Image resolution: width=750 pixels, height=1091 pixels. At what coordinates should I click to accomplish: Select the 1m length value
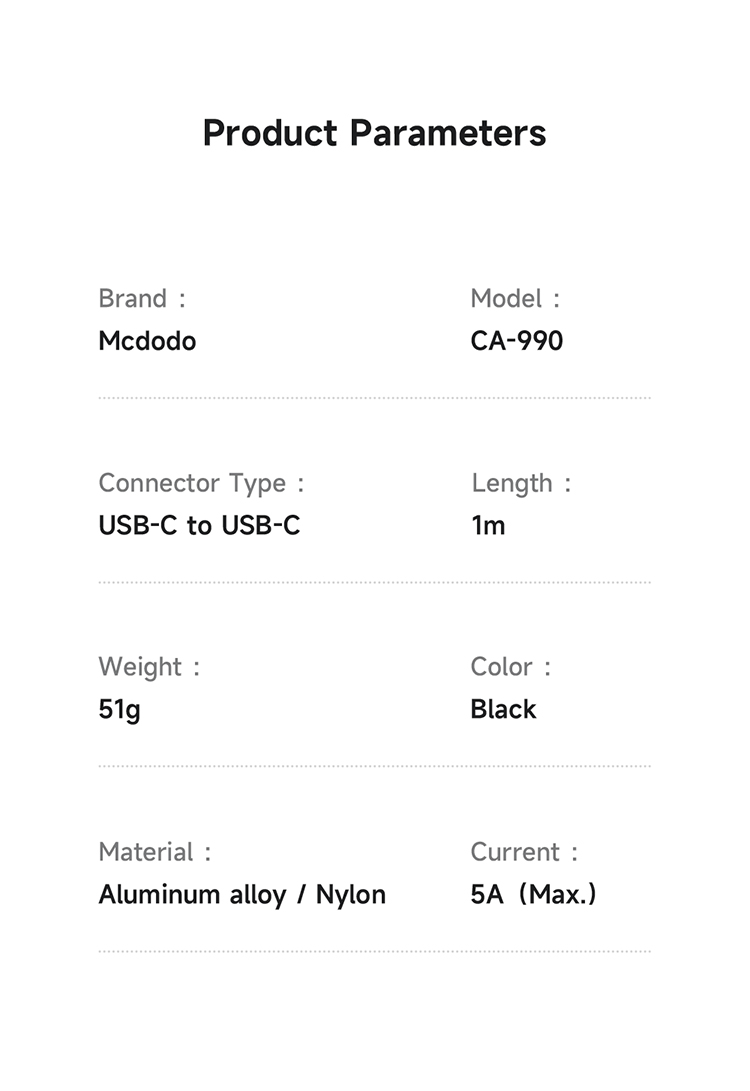(x=488, y=525)
